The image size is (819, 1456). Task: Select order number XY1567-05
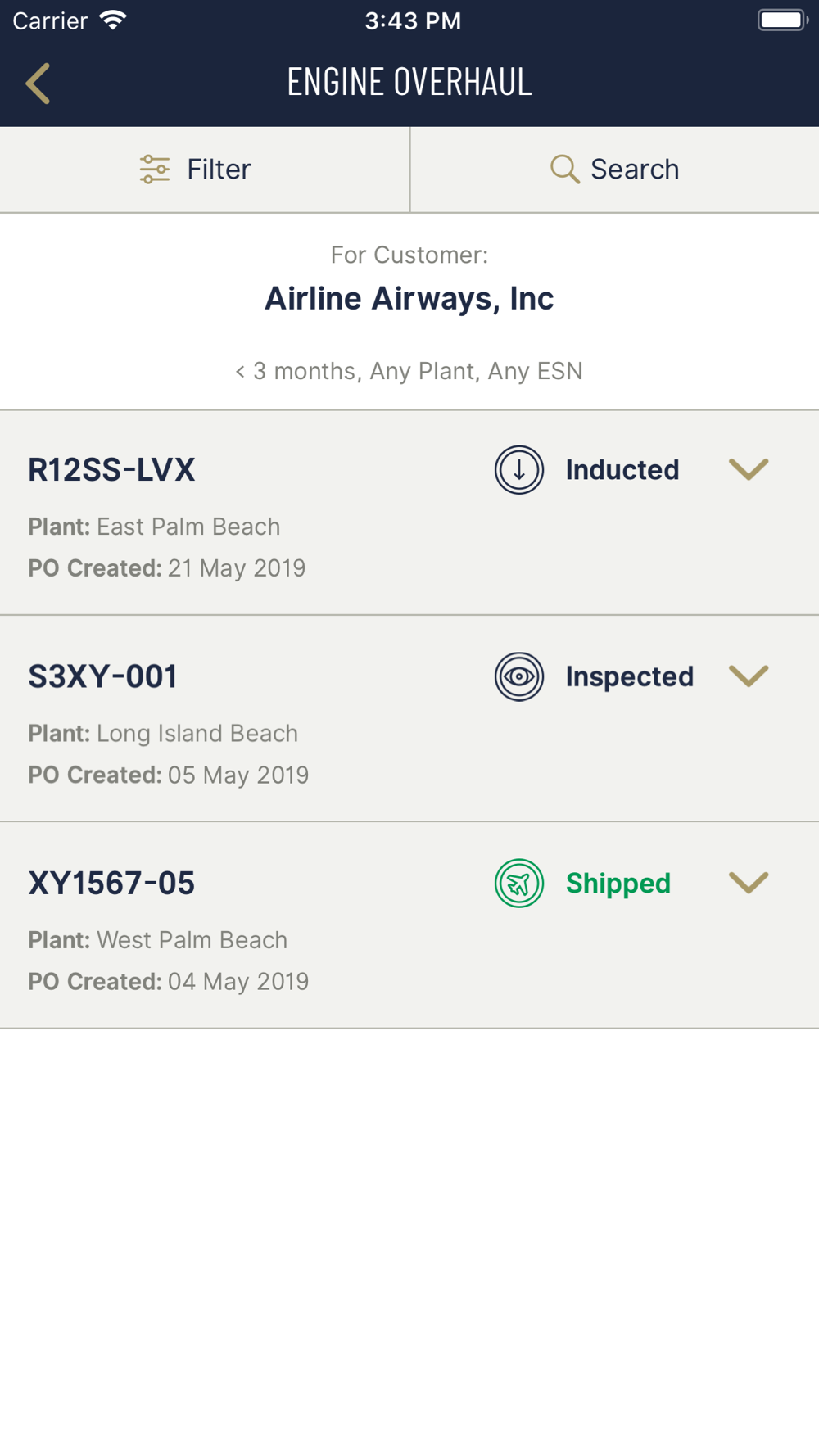click(x=111, y=884)
